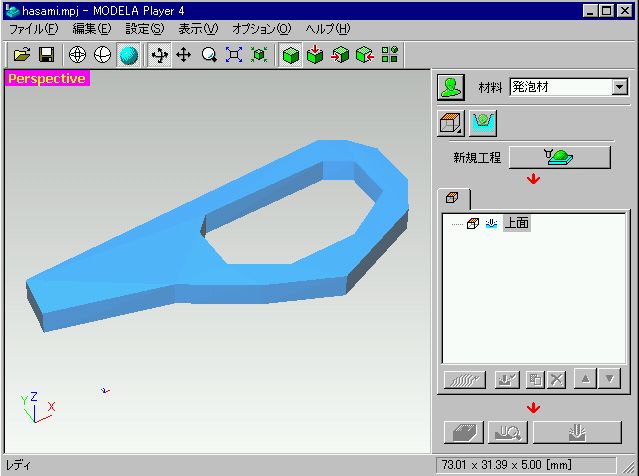Screen dimensions: 639x476
Task: Open the オプション(O) menu
Action: [x=261, y=29]
